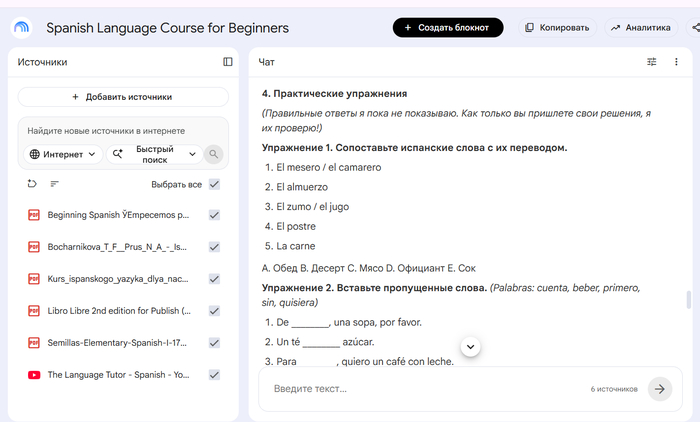Uncheck the Bocharnikova source checkbox
Image resolution: width=700 pixels, height=422 pixels.
pyautogui.click(x=214, y=247)
